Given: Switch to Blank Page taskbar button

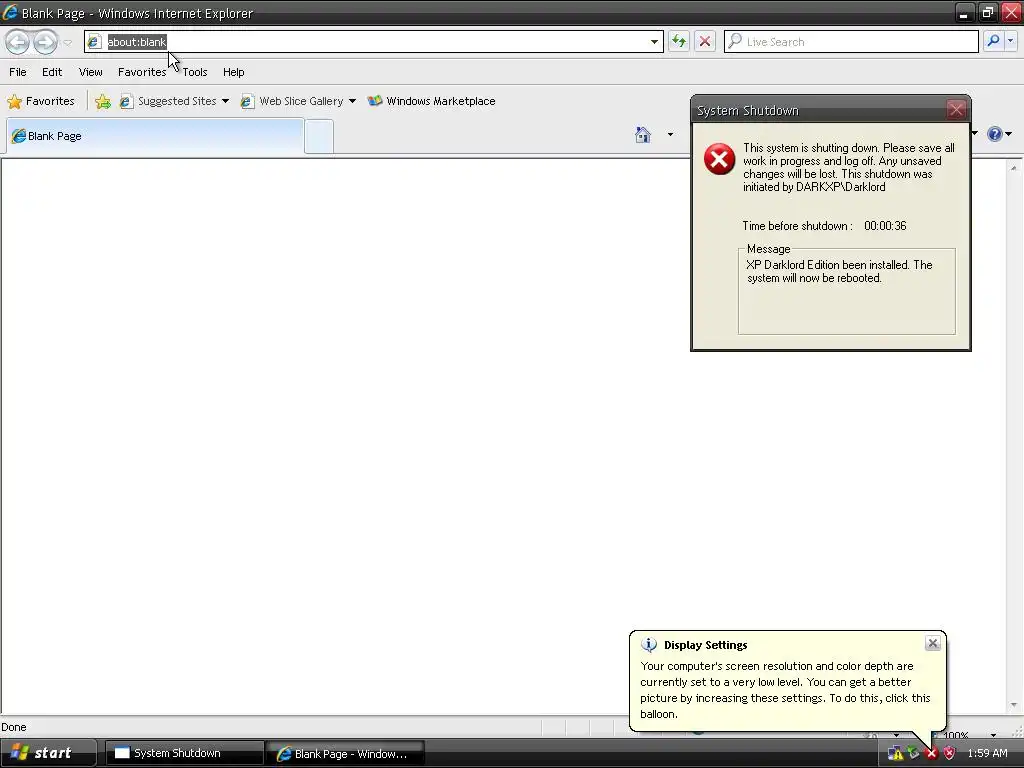Looking at the screenshot, I should coord(346,754).
